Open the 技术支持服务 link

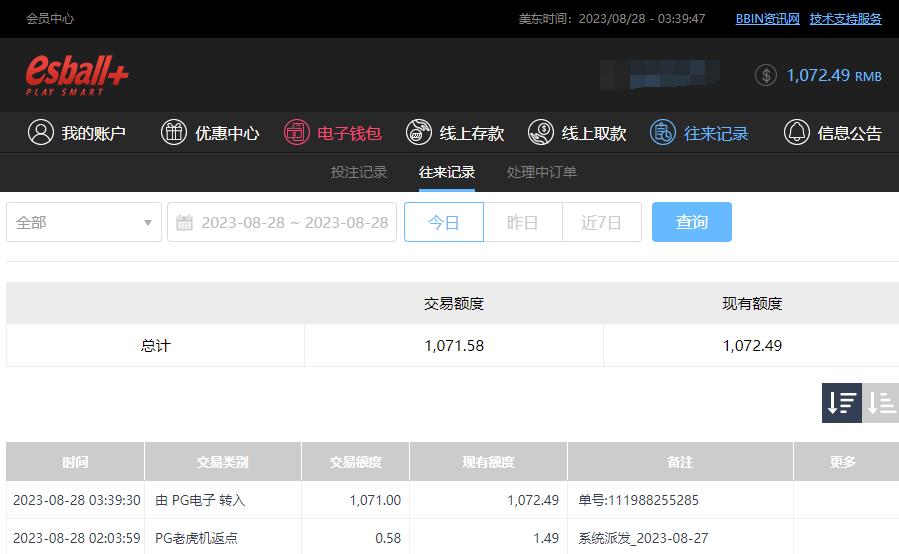click(846, 18)
